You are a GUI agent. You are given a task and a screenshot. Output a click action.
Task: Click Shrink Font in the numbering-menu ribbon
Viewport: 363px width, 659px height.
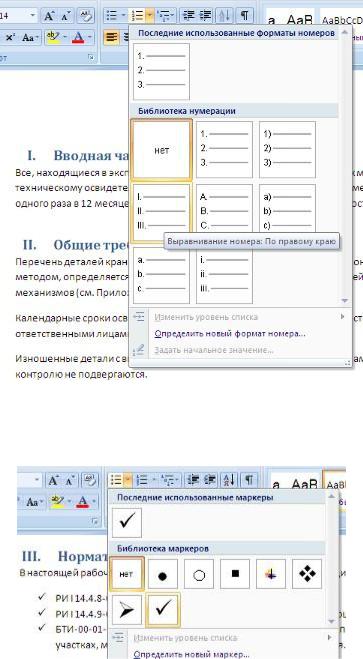click(65, 16)
